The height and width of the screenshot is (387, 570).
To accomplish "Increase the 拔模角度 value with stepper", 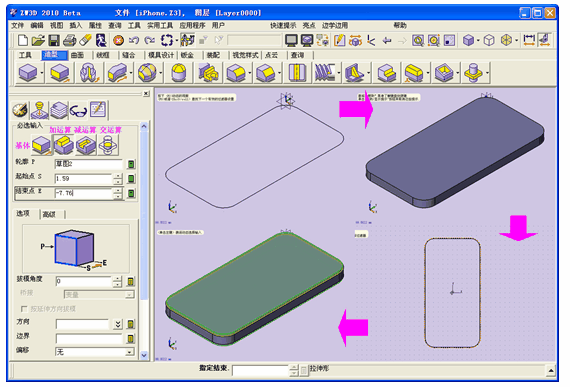I will coord(117,279).
